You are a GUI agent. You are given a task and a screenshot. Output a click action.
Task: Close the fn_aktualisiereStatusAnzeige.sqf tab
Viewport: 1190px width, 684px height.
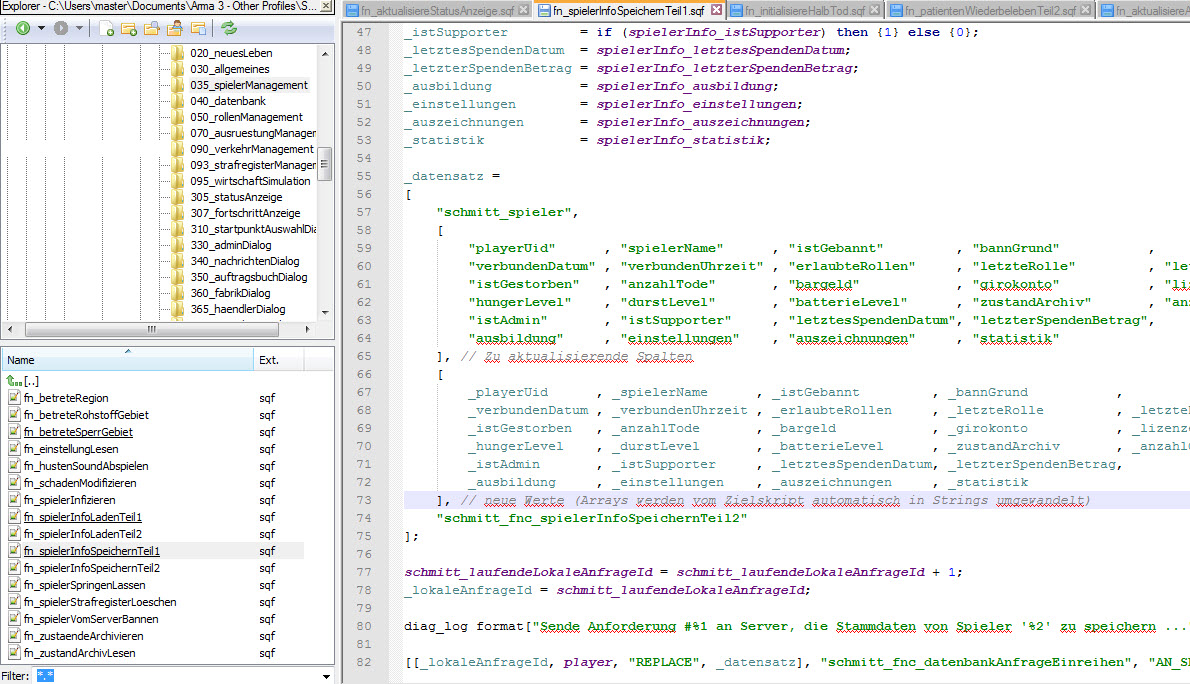[x=523, y=10]
